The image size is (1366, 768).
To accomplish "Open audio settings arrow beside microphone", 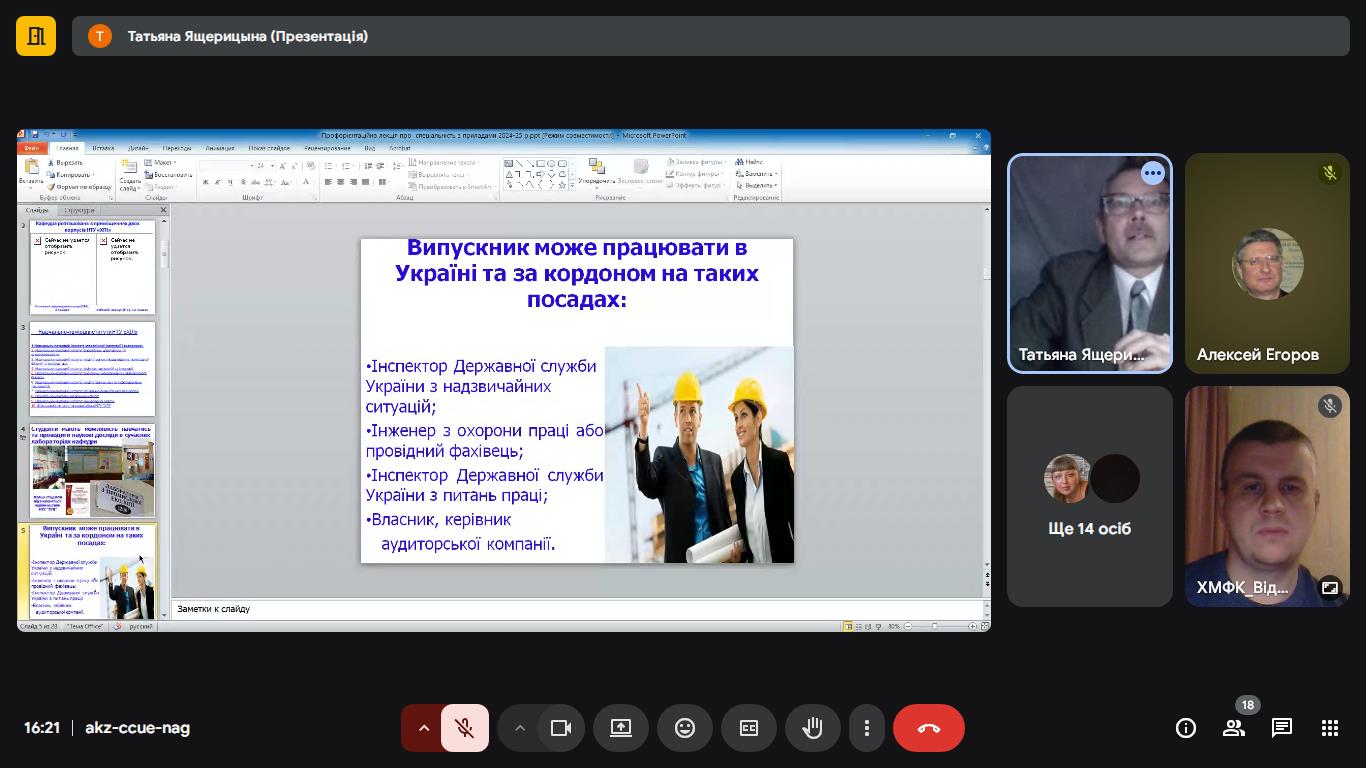I will (x=423, y=728).
